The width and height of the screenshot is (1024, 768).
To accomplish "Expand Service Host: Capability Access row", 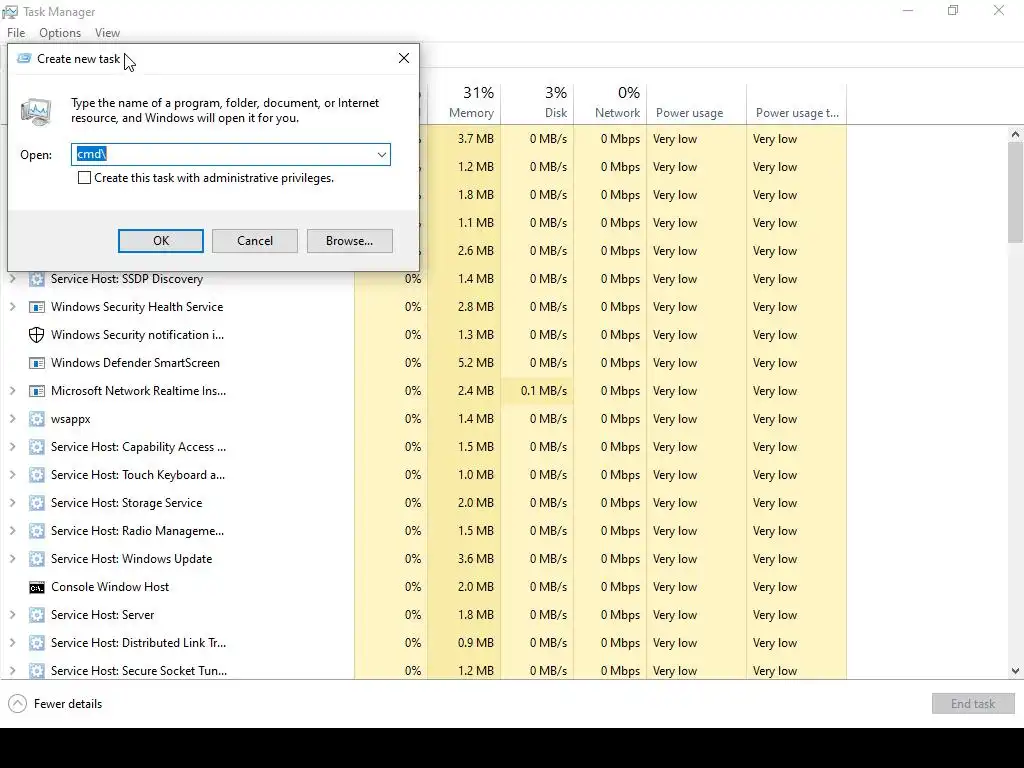I will coord(12,447).
